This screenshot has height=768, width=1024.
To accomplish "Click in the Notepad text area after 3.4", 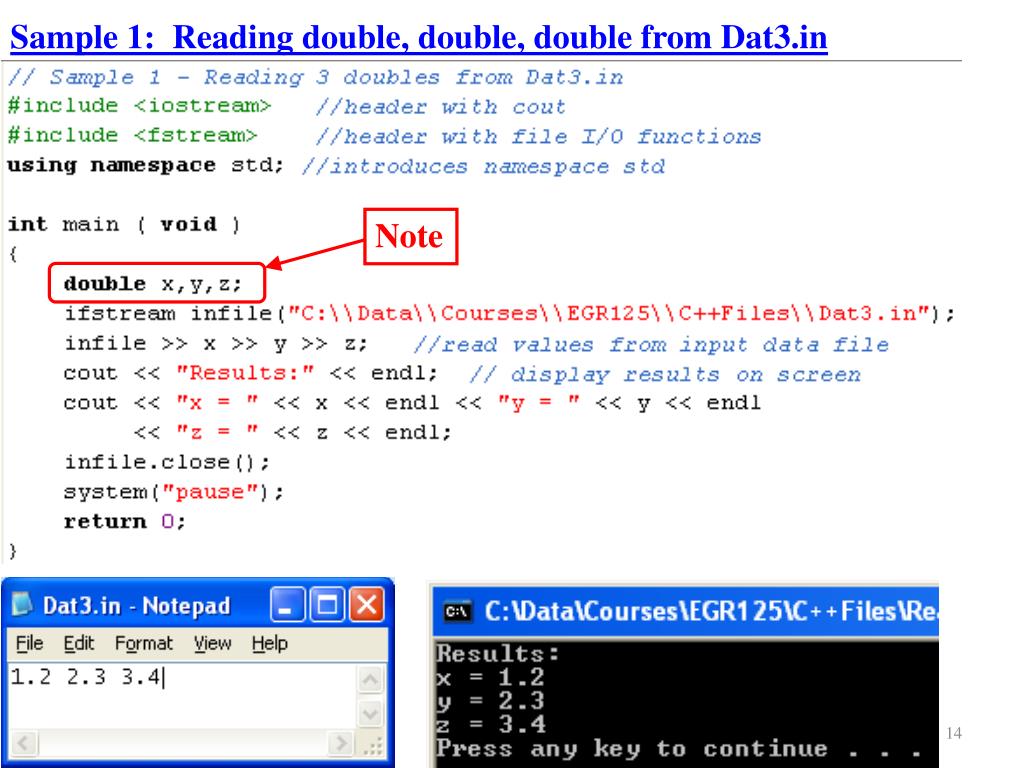I will 165,677.
